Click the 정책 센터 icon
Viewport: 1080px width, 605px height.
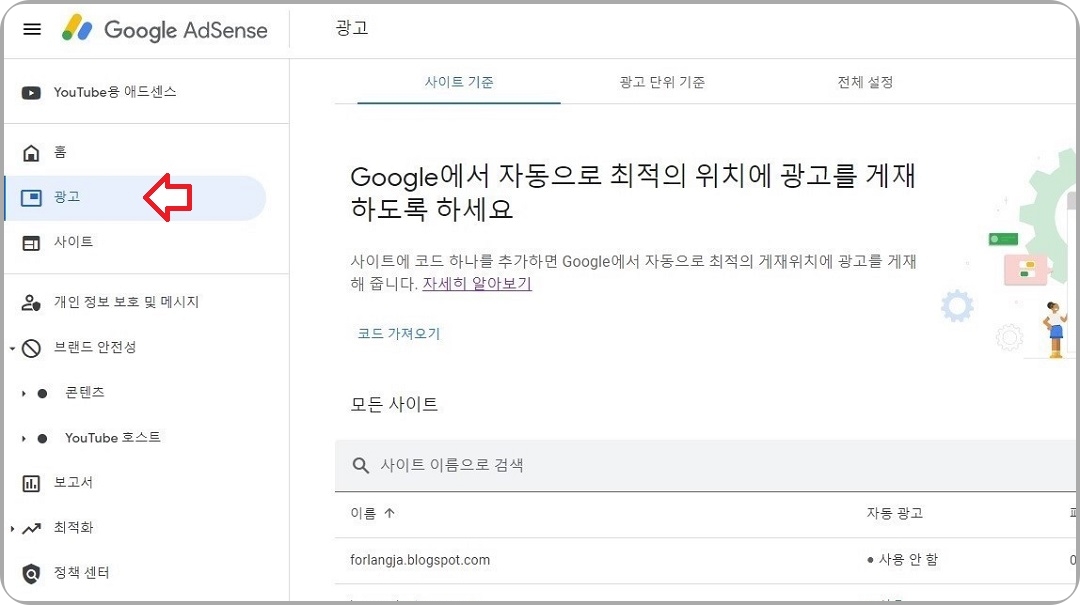pyautogui.click(x=31, y=572)
